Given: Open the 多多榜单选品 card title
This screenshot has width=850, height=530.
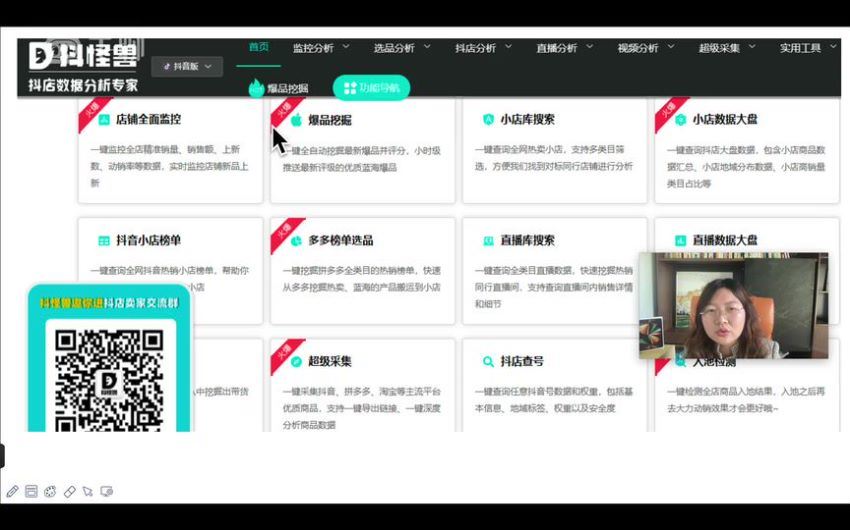Looking at the screenshot, I should [341, 241].
